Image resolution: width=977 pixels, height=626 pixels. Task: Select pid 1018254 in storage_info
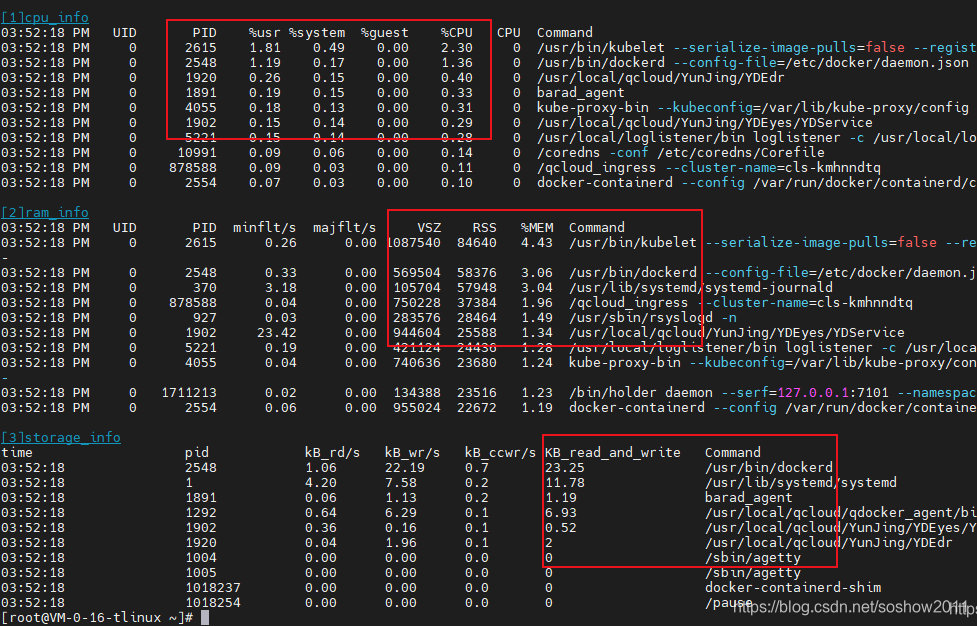(x=212, y=602)
